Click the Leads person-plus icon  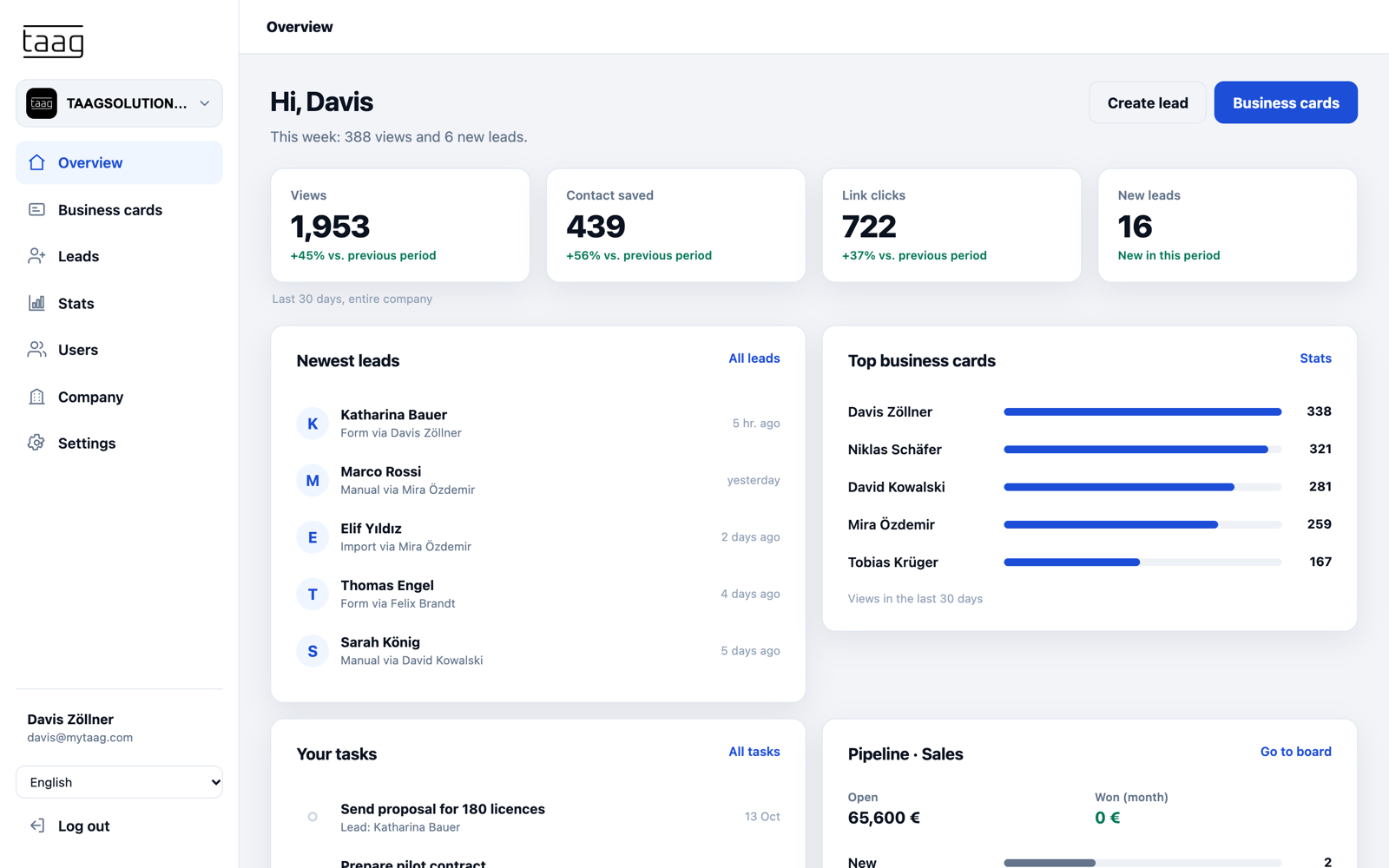coord(36,256)
